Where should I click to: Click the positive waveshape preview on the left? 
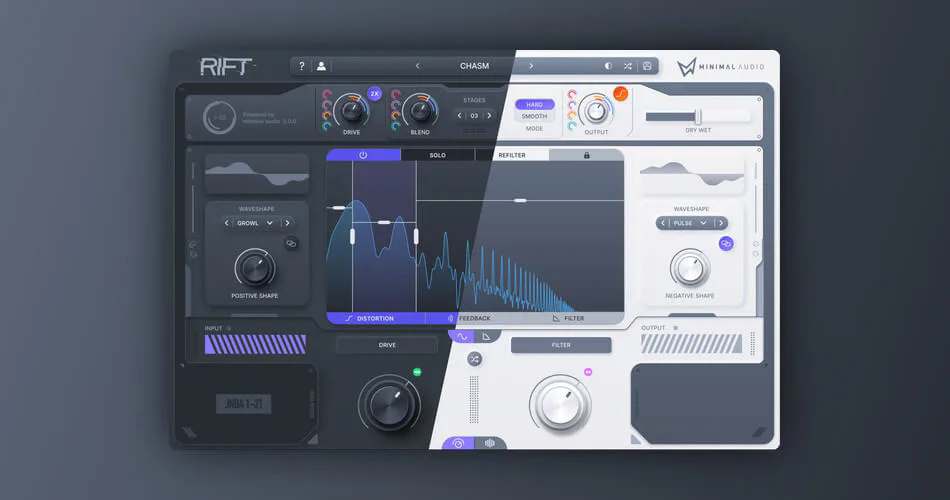(x=257, y=173)
